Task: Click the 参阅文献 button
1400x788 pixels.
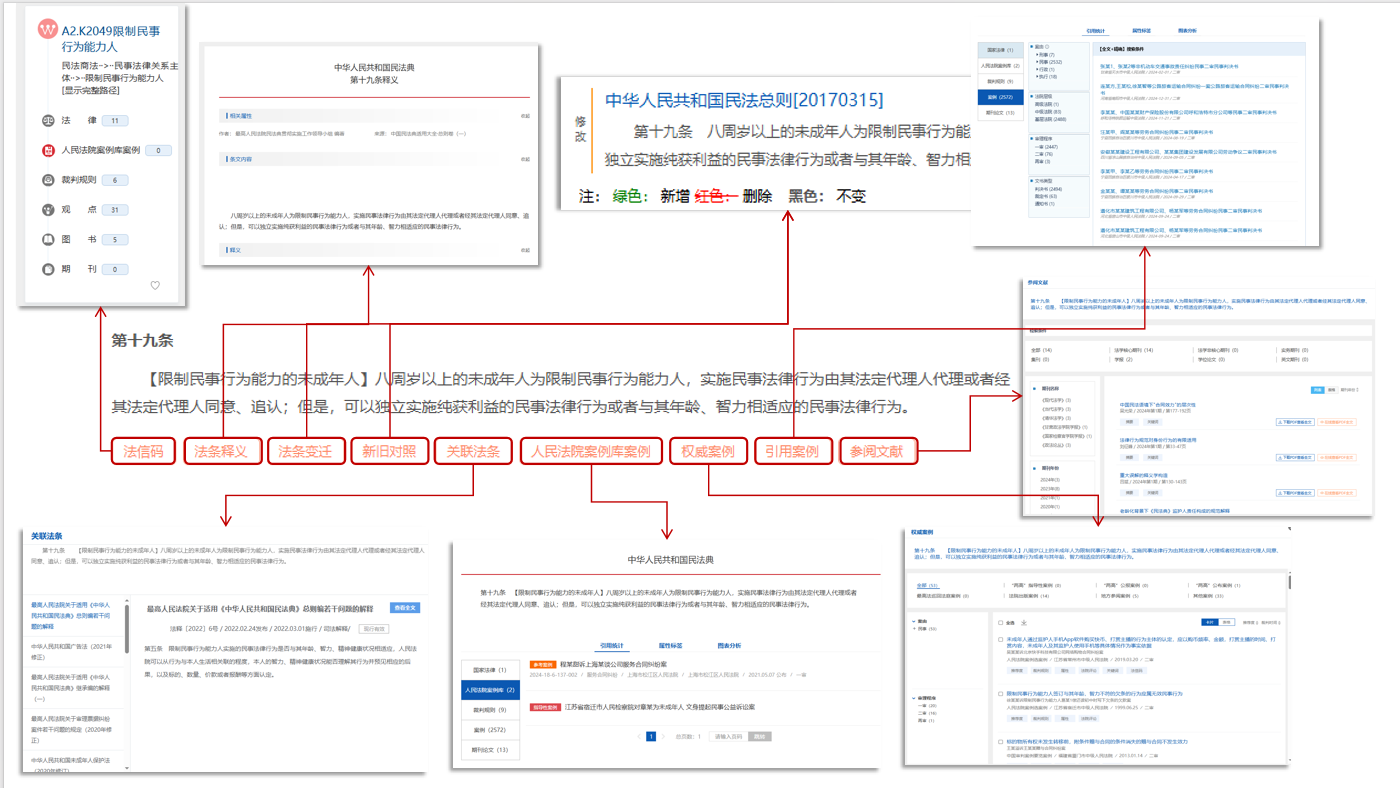Action: pyautogui.click(x=877, y=451)
